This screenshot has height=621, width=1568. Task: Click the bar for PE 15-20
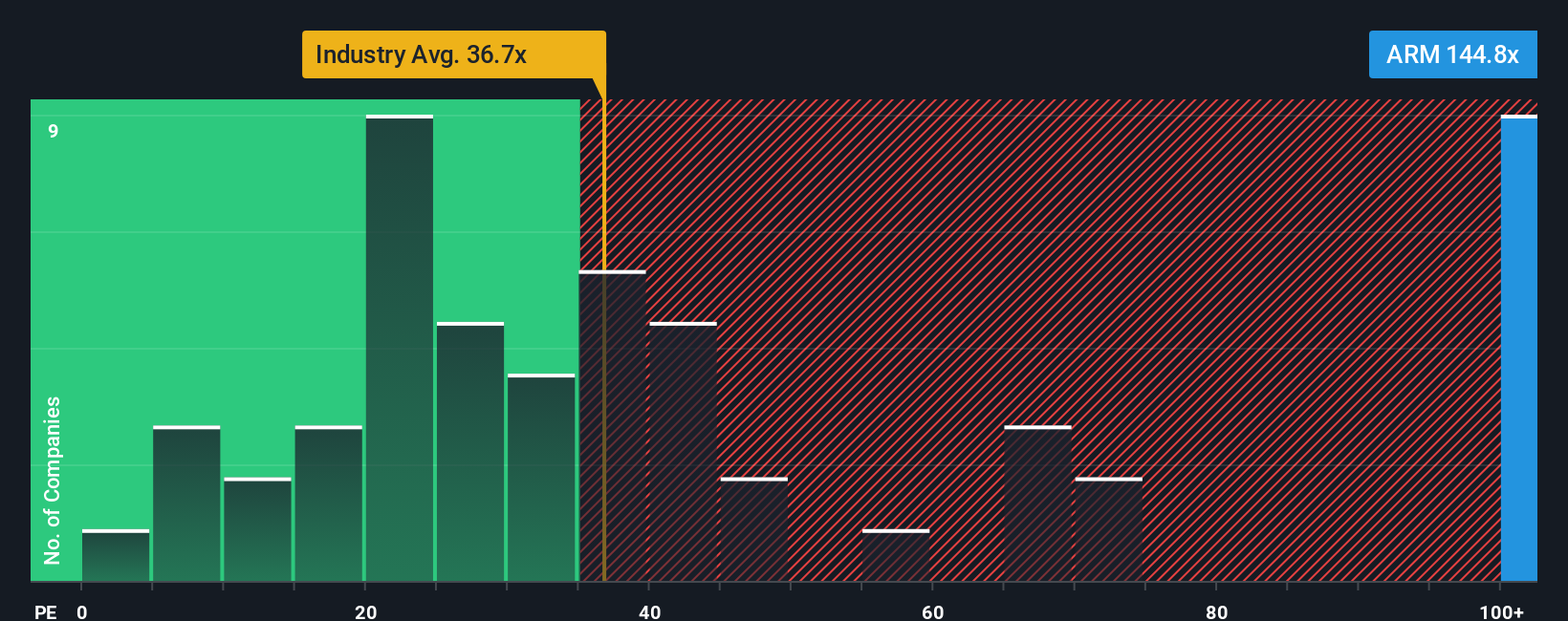point(329,503)
